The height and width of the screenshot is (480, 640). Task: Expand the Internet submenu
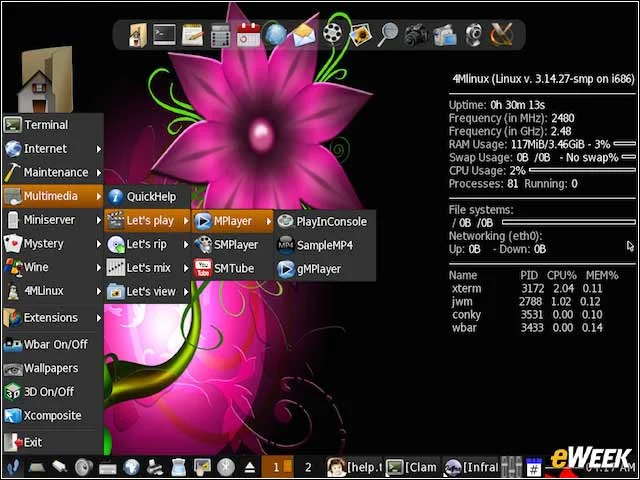(x=52, y=149)
